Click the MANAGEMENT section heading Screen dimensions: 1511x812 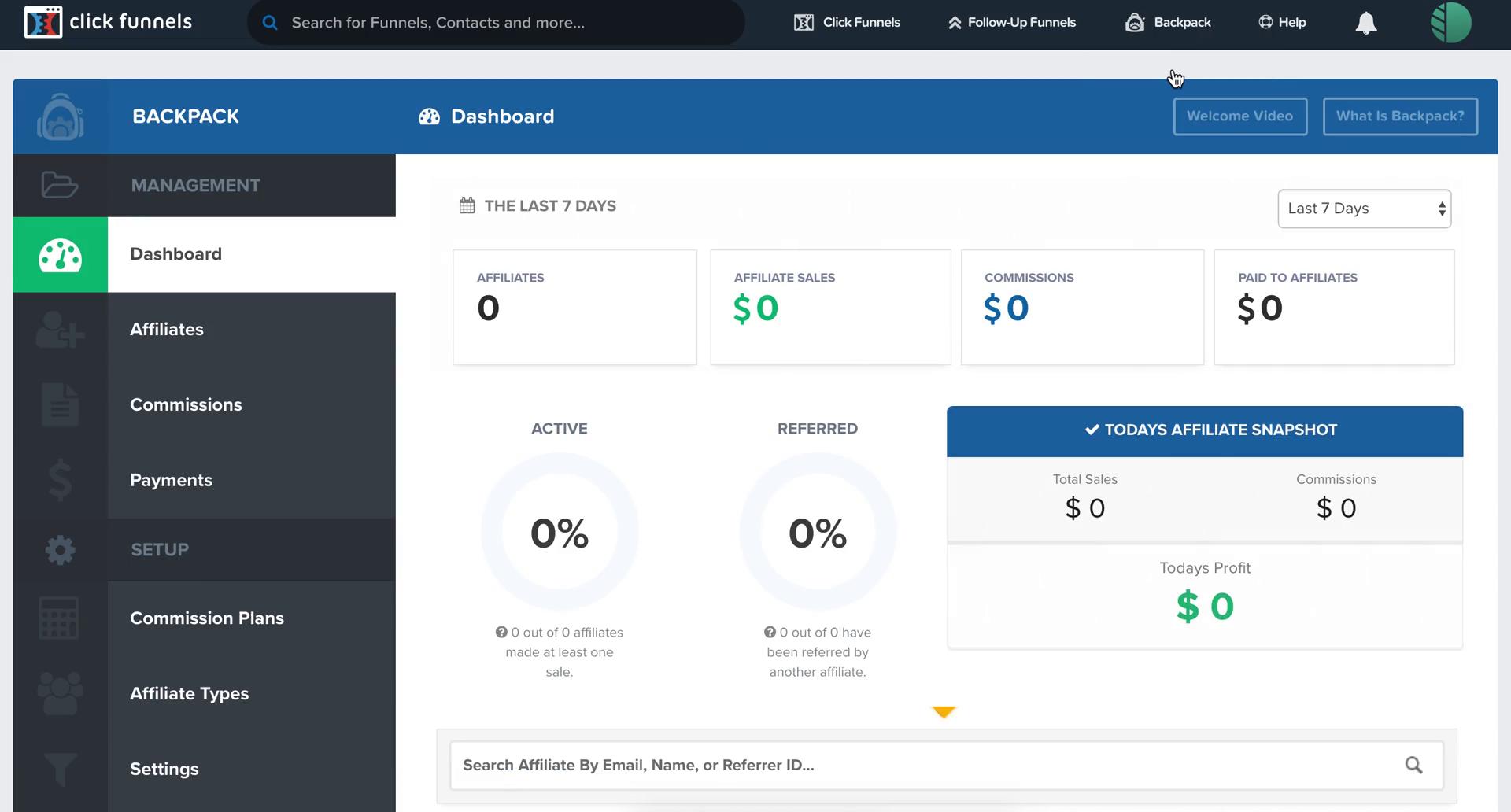coord(195,186)
